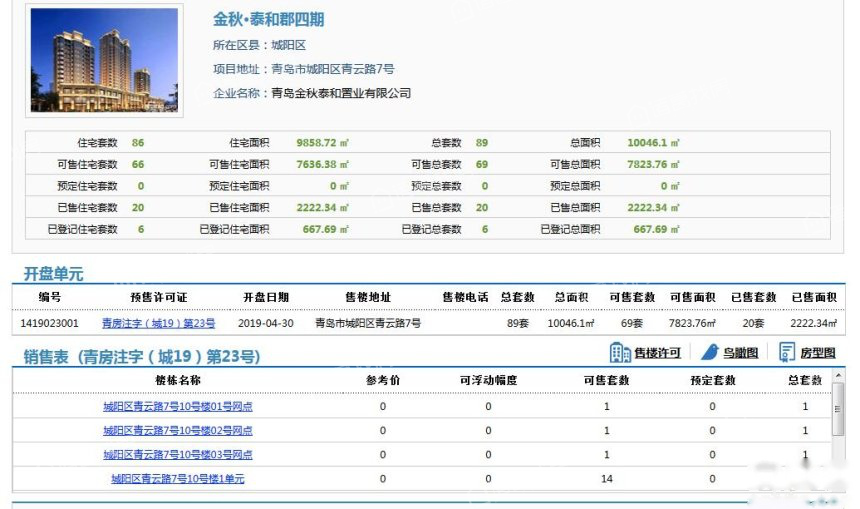Screen dimensions: 860x509
Task: Click the 可售住宅套数 value 66
Action: (138, 165)
